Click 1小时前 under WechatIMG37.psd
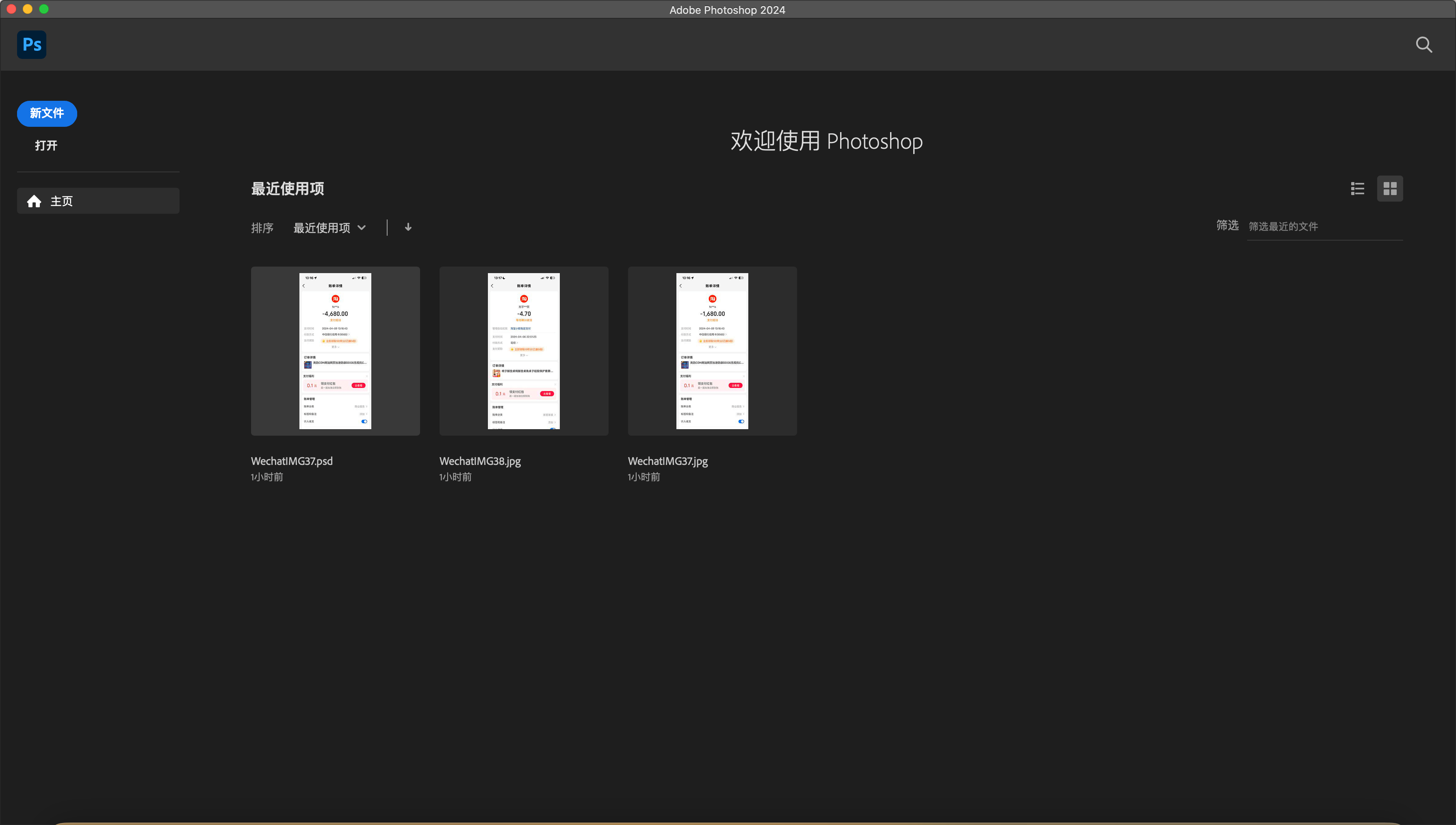1456x825 pixels. [267, 477]
